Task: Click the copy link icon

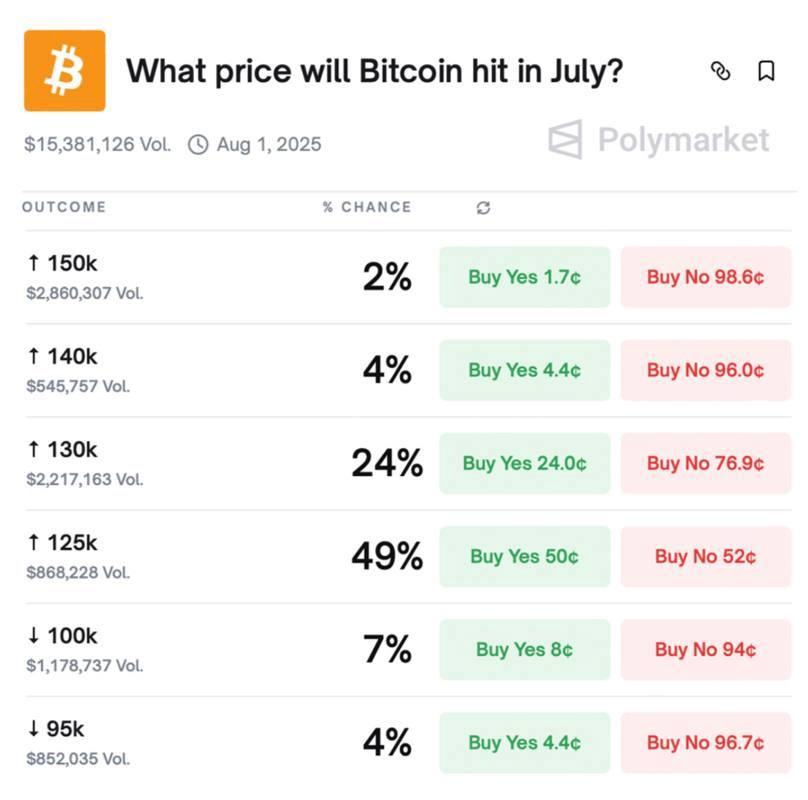Action: tap(720, 71)
